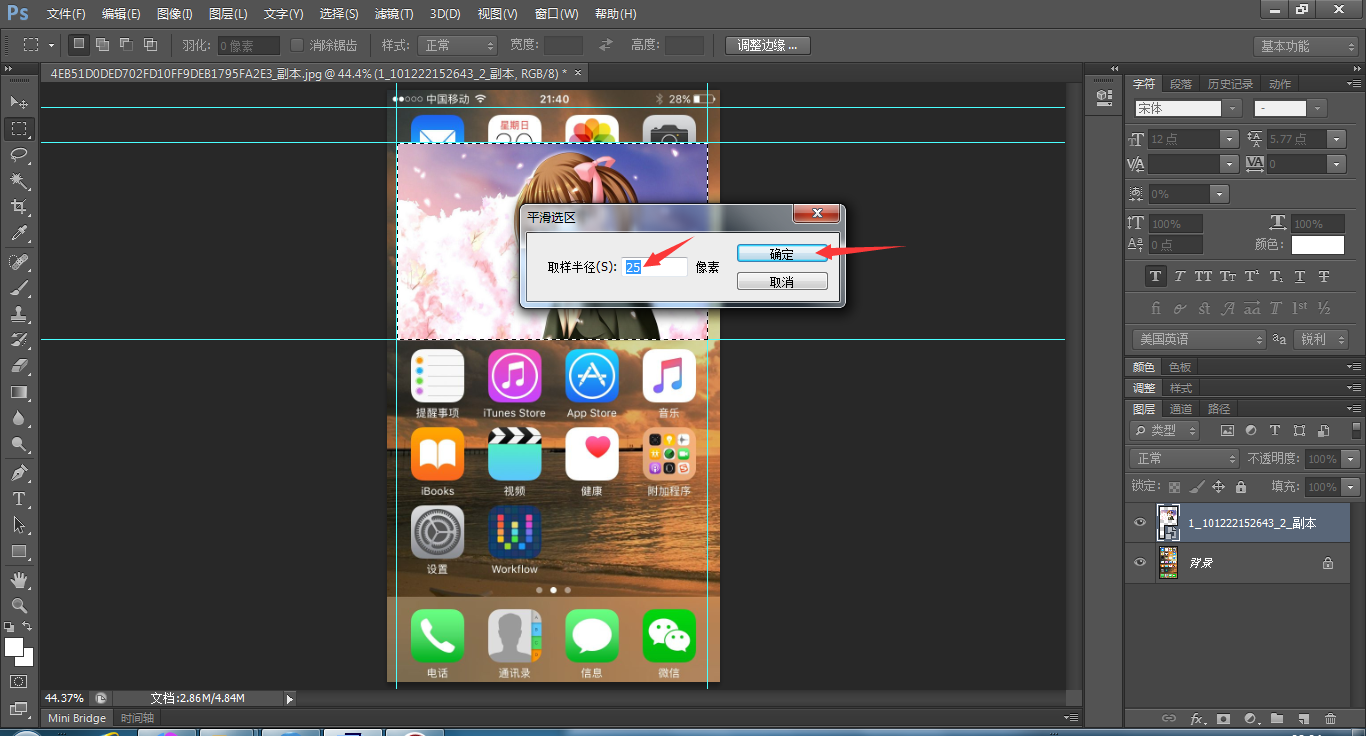Image resolution: width=1366 pixels, height=736 pixels.
Task: Select the Gradient tool
Action: click(18, 392)
